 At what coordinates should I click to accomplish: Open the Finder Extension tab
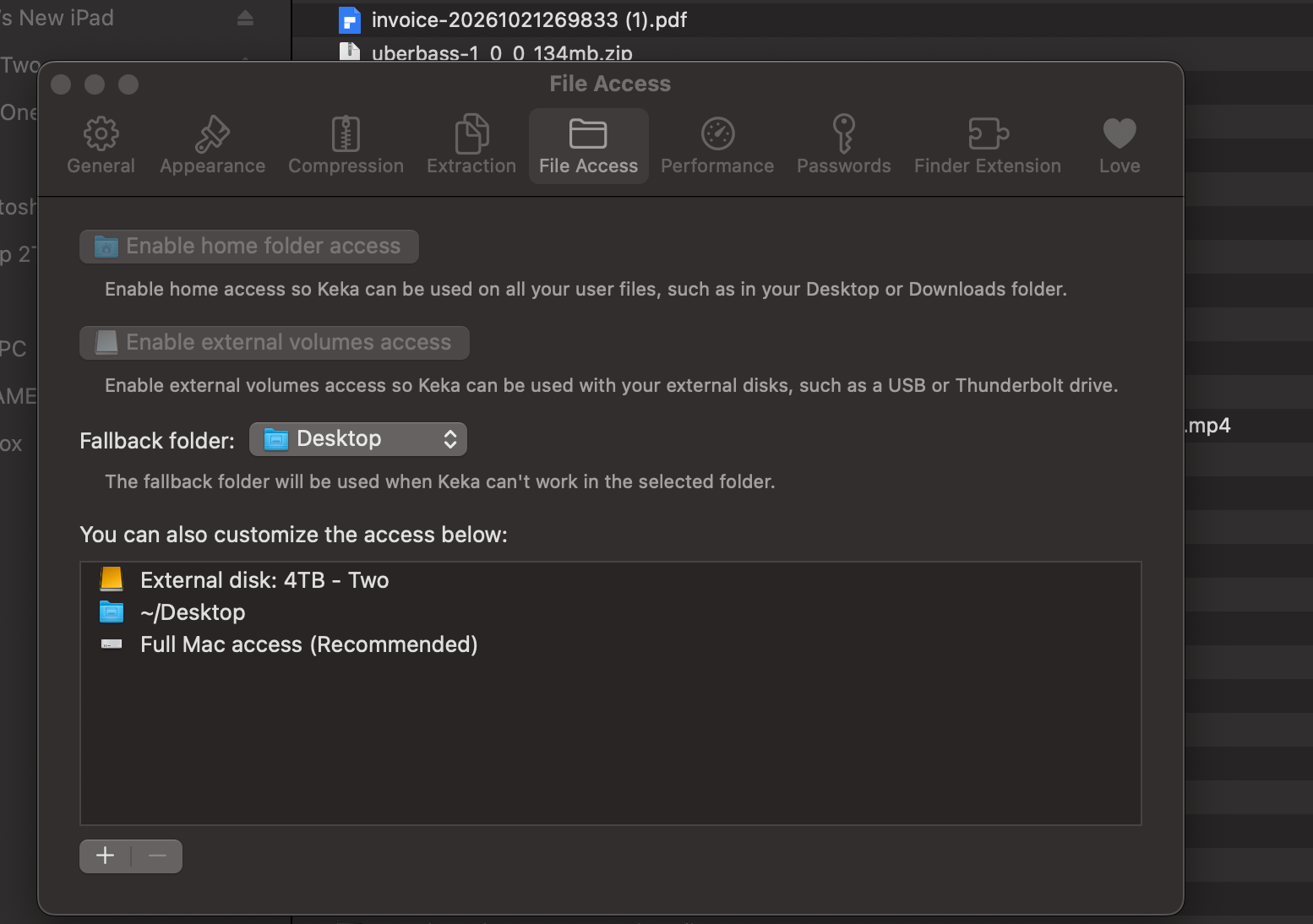point(987,145)
